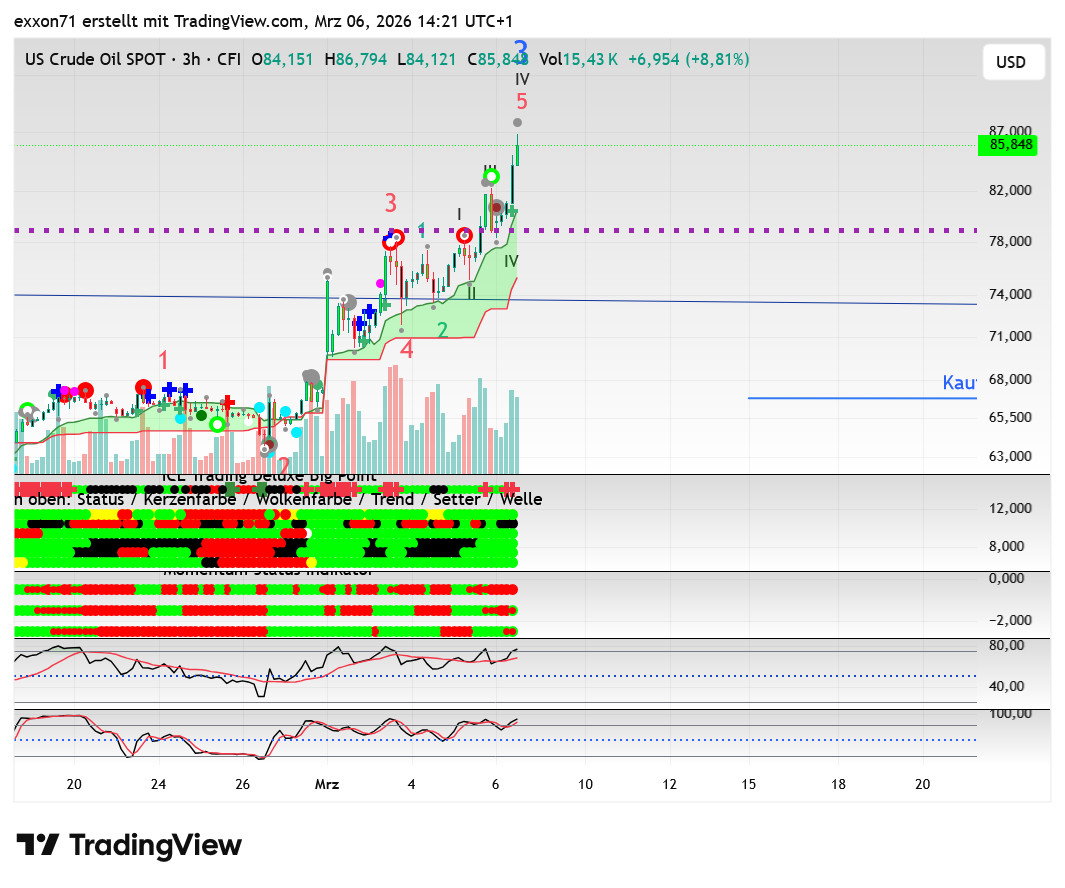1065x888 pixels.
Task: Open the USD currency selector
Action: coord(1011,62)
